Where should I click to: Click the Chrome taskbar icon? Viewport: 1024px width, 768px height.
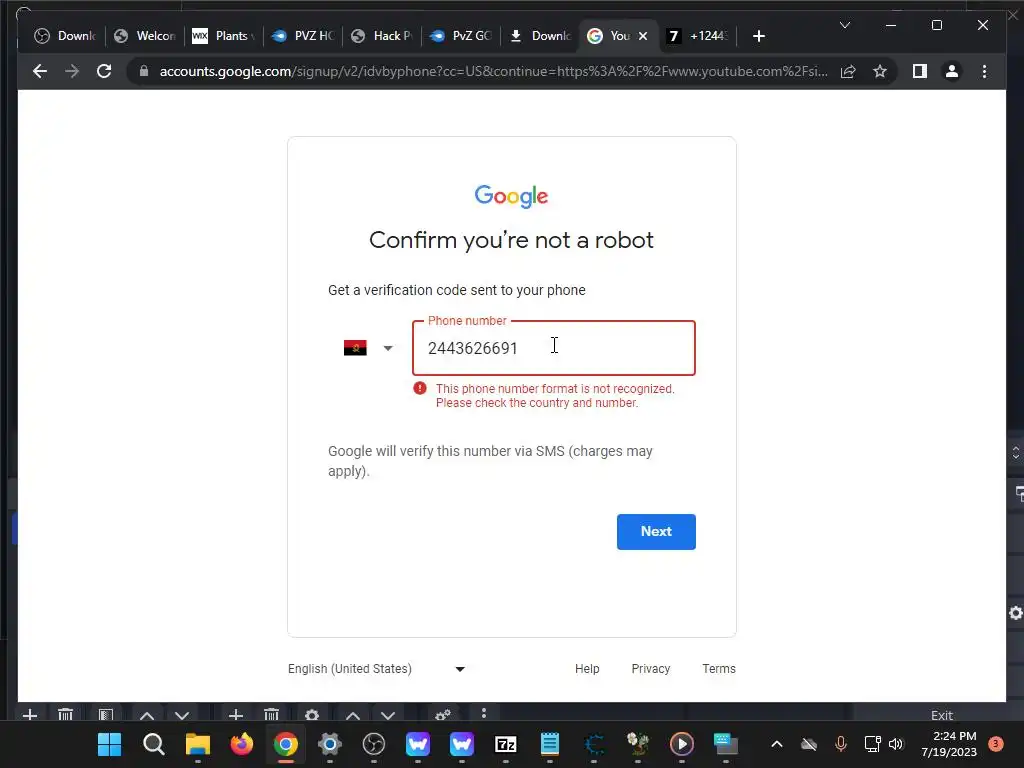pos(285,744)
